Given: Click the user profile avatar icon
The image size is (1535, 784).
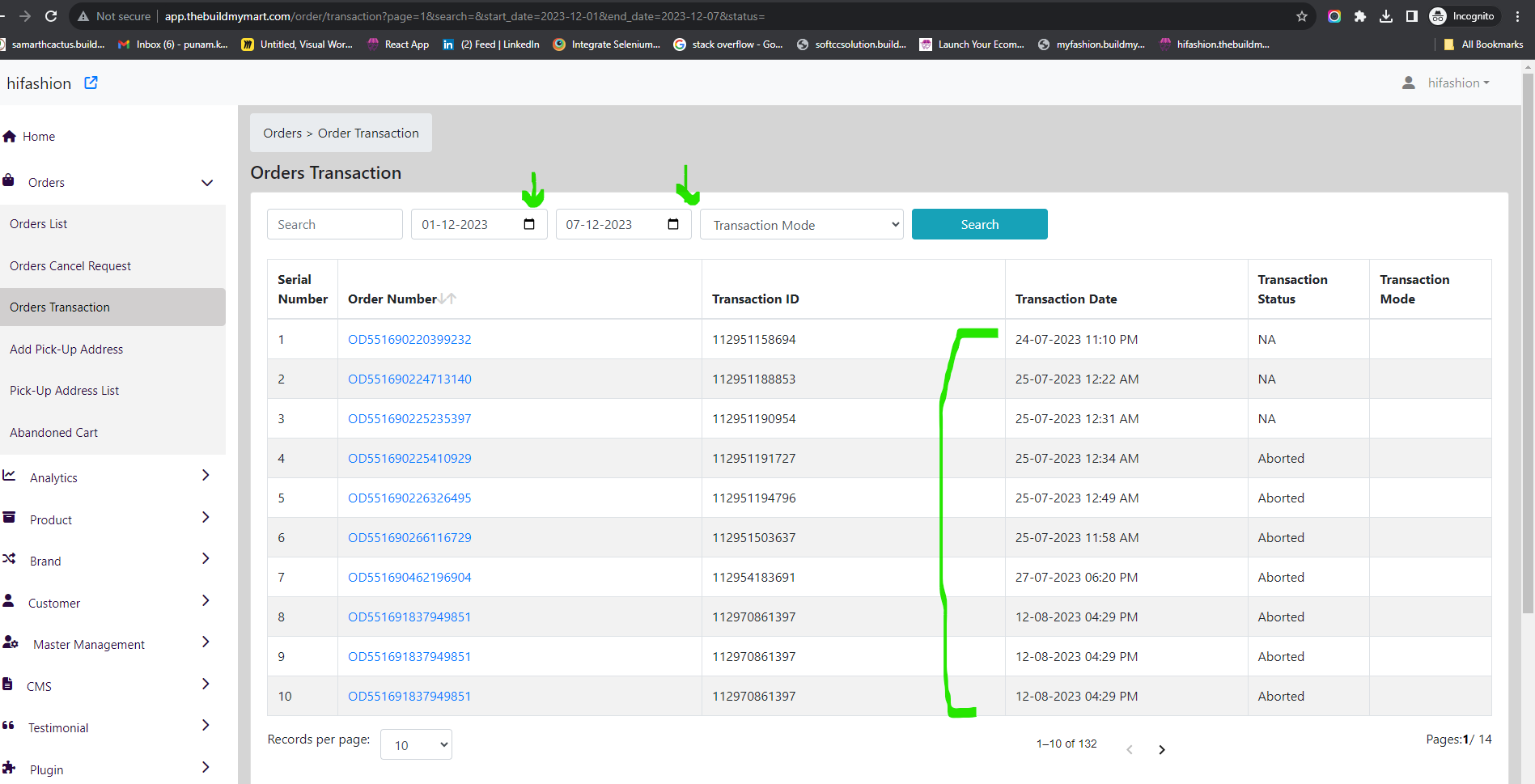Looking at the screenshot, I should coord(1409,83).
